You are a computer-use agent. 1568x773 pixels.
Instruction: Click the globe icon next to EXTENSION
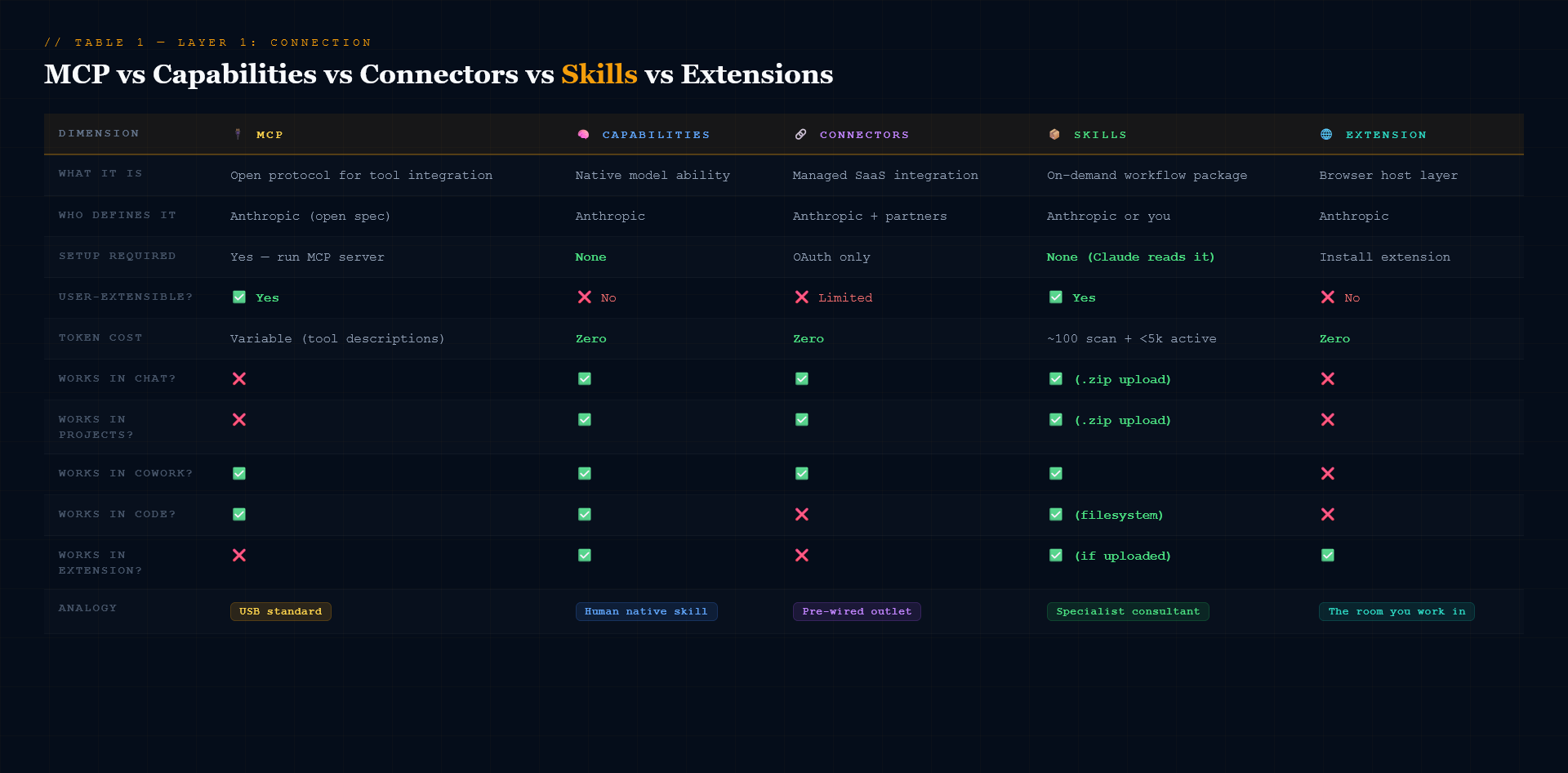point(1327,134)
